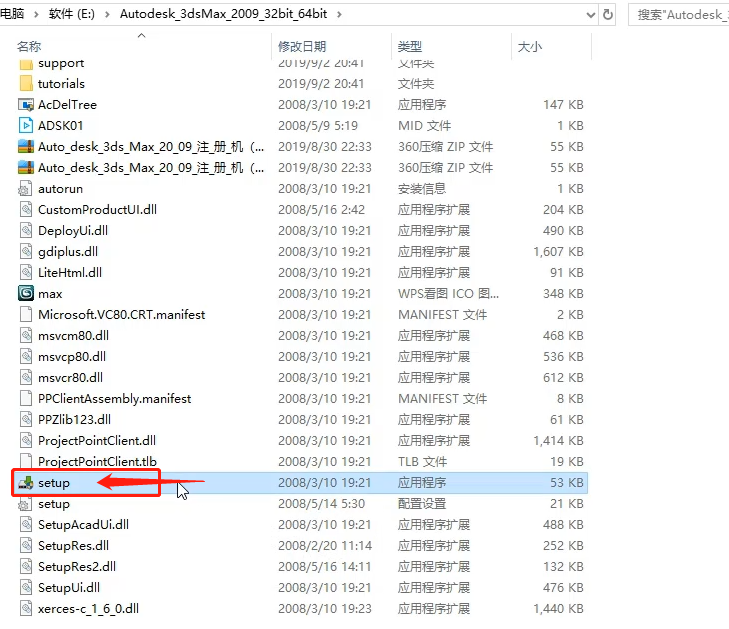This screenshot has width=729, height=629.
Task: Select the max ICO file icon
Action: pos(26,293)
